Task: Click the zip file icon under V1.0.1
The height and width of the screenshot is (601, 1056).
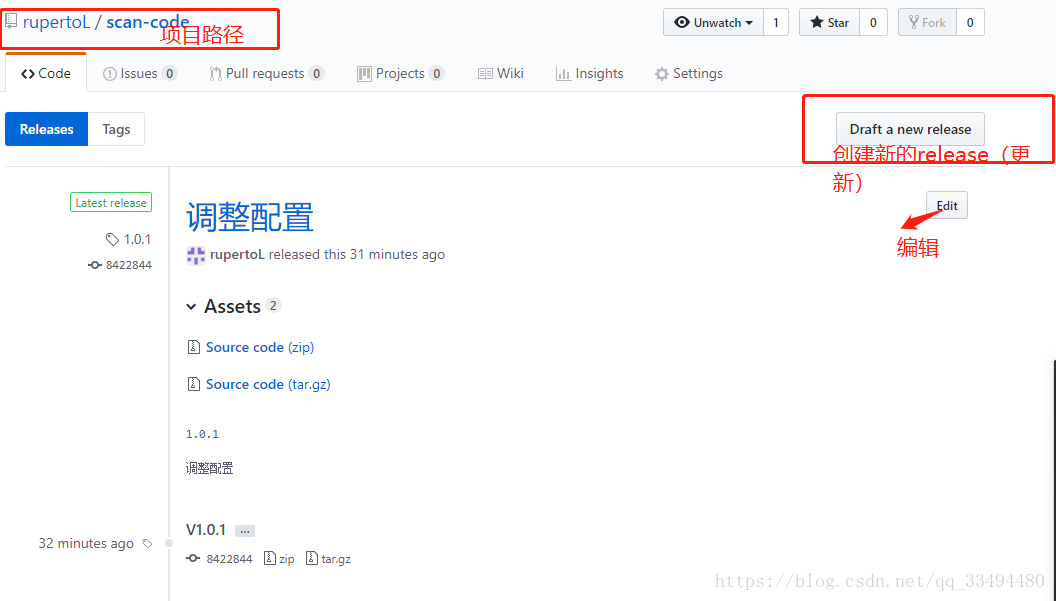Action: click(269, 558)
